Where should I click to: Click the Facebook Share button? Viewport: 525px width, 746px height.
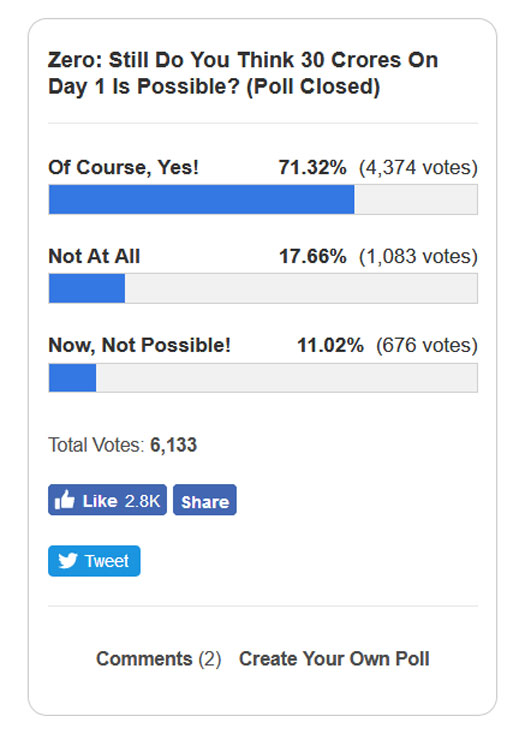pos(205,500)
